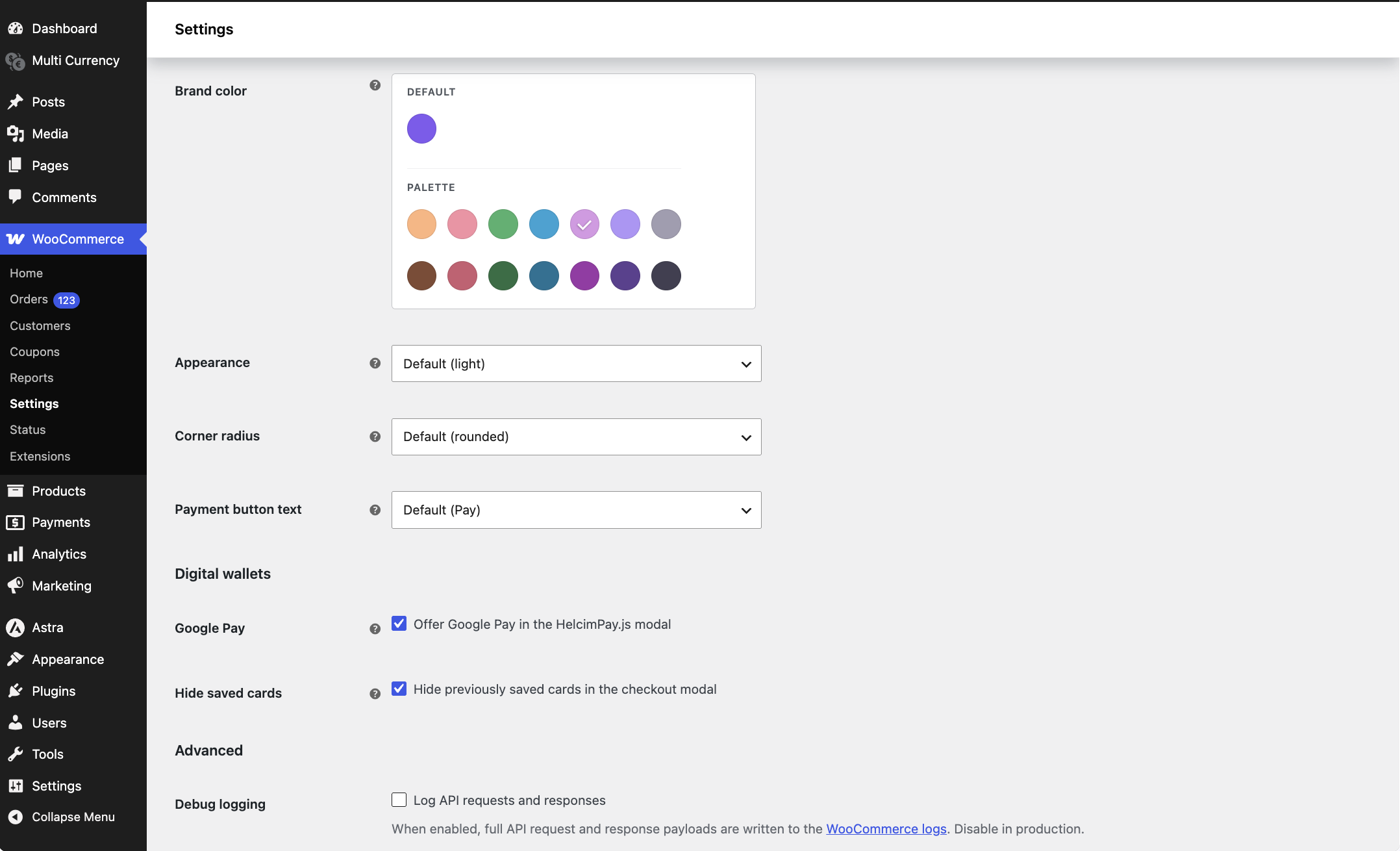Image resolution: width=1400 pixels, height=851 pixels.
Task: Uncheck Hide previously saved cards checkbox
Action: pyautogui.click(x=399, y=689)
